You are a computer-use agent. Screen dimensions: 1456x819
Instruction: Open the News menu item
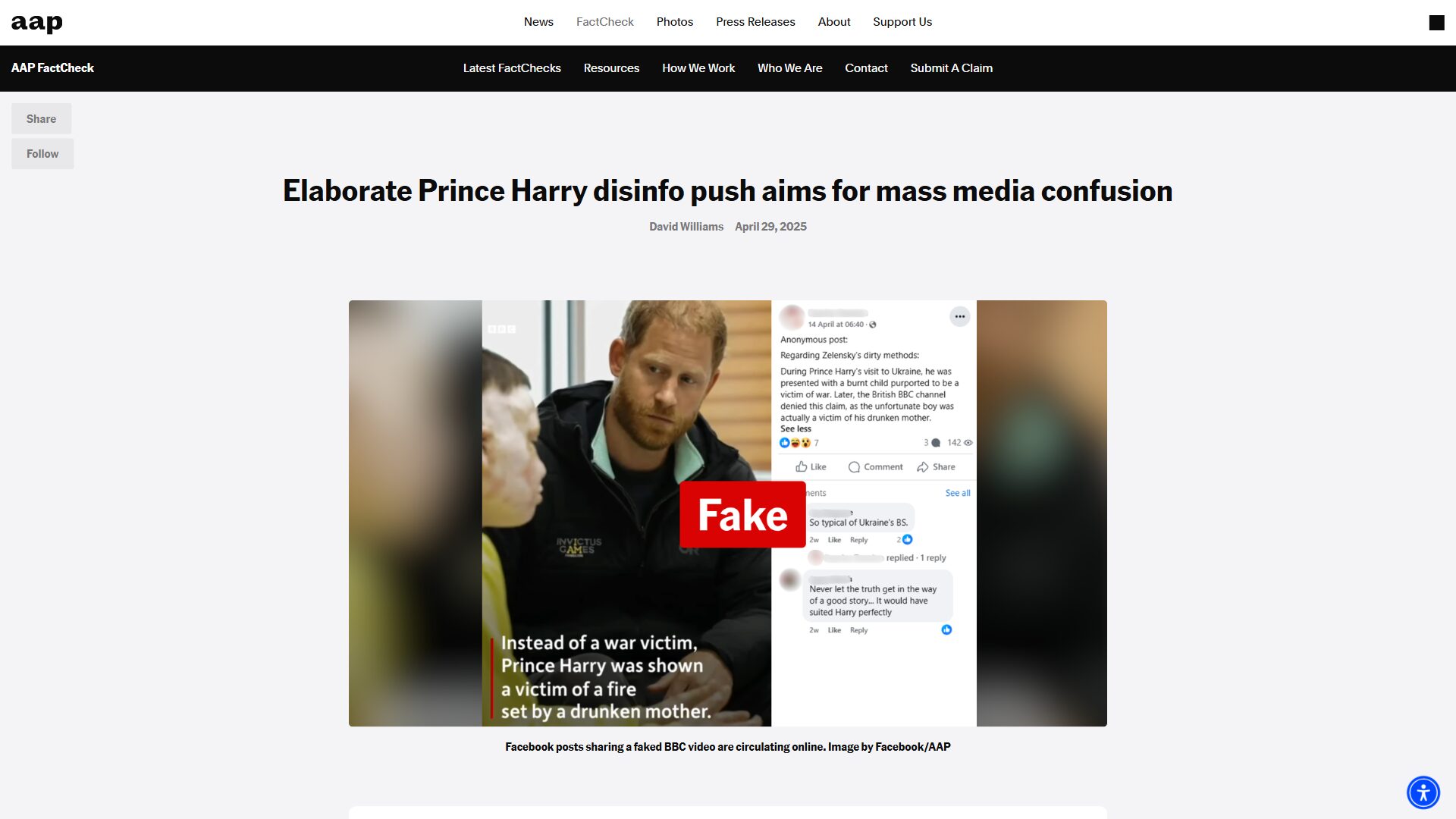click(x=538, y=22)
